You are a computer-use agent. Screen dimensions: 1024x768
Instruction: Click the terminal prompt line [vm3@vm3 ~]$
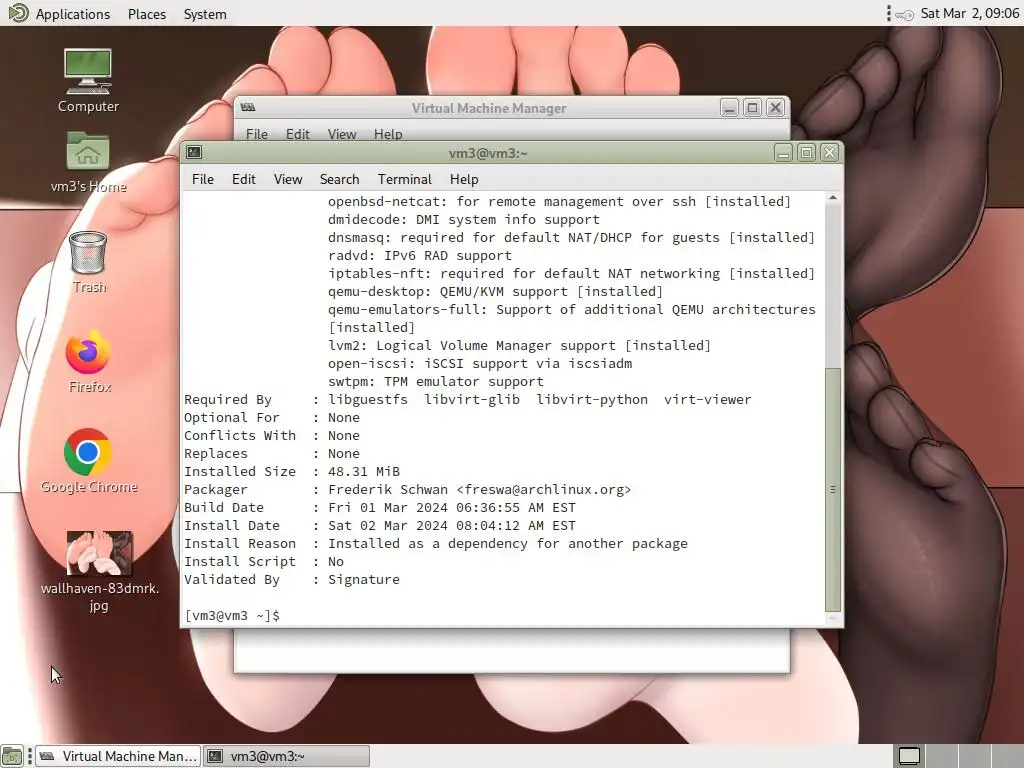click(x=232, y=615)
